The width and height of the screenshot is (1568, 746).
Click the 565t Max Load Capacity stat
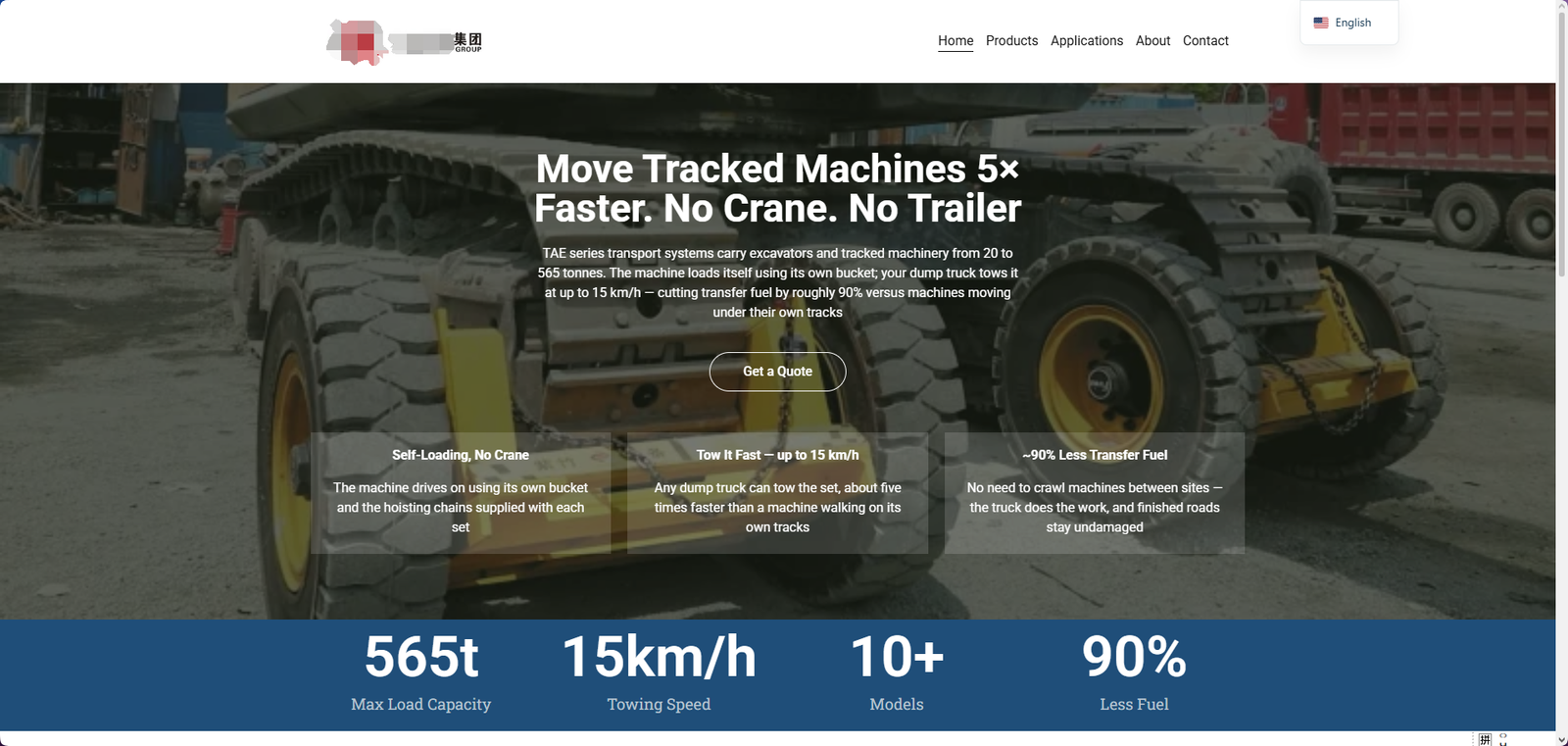(421, 672)
